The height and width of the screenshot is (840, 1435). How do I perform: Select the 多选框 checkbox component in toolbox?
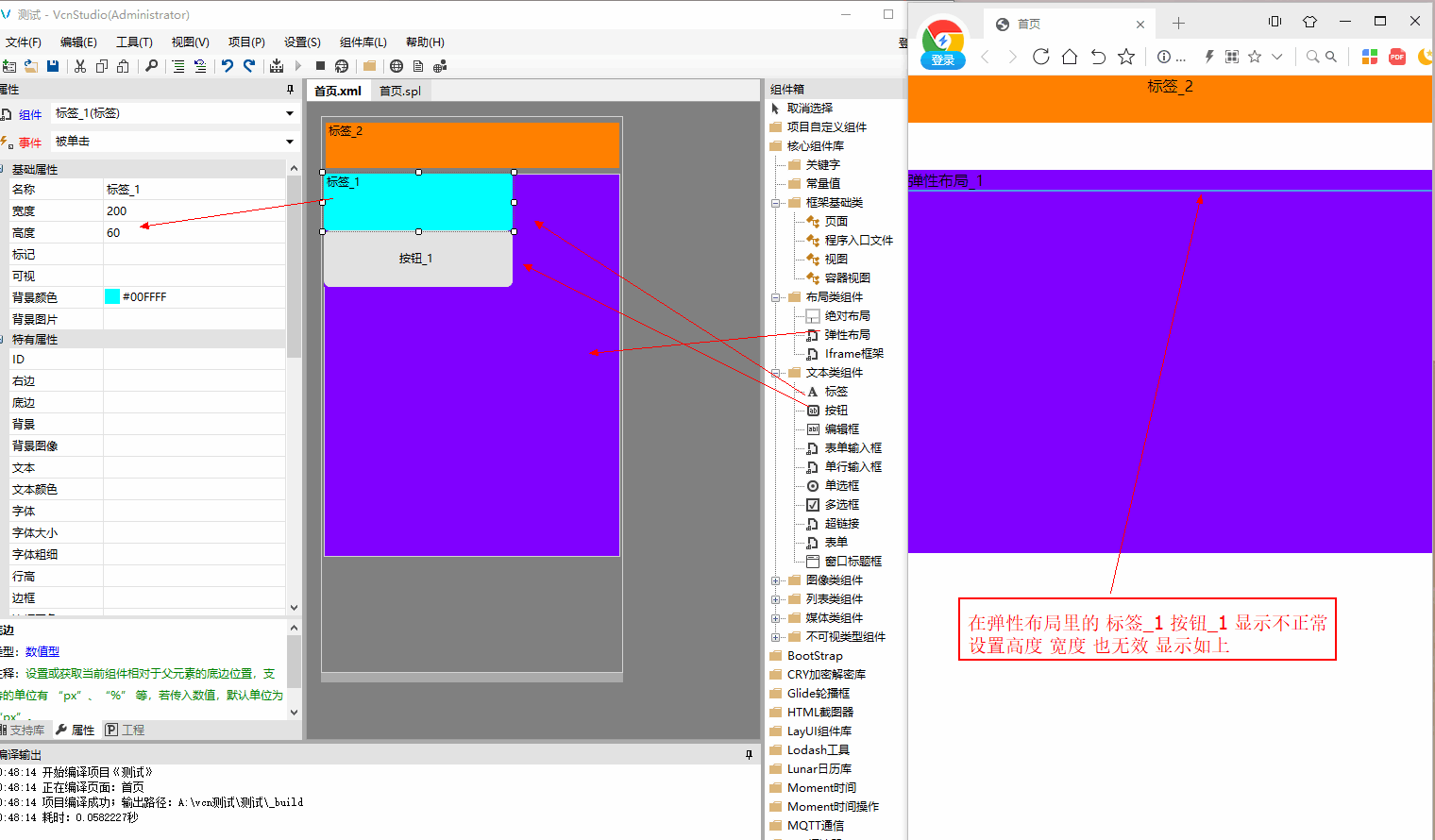click(841, 505)
